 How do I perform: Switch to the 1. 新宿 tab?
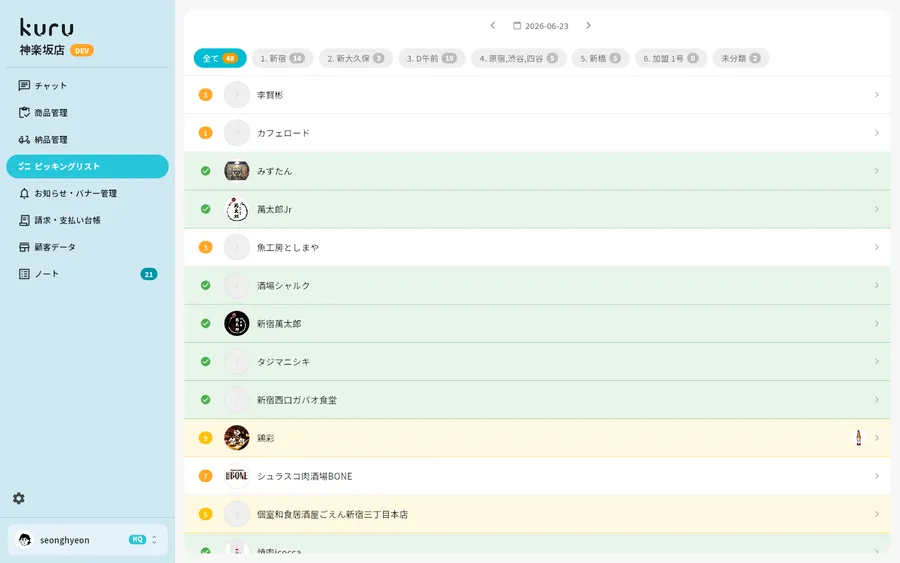pyautogui.click(x=282, y=58)
